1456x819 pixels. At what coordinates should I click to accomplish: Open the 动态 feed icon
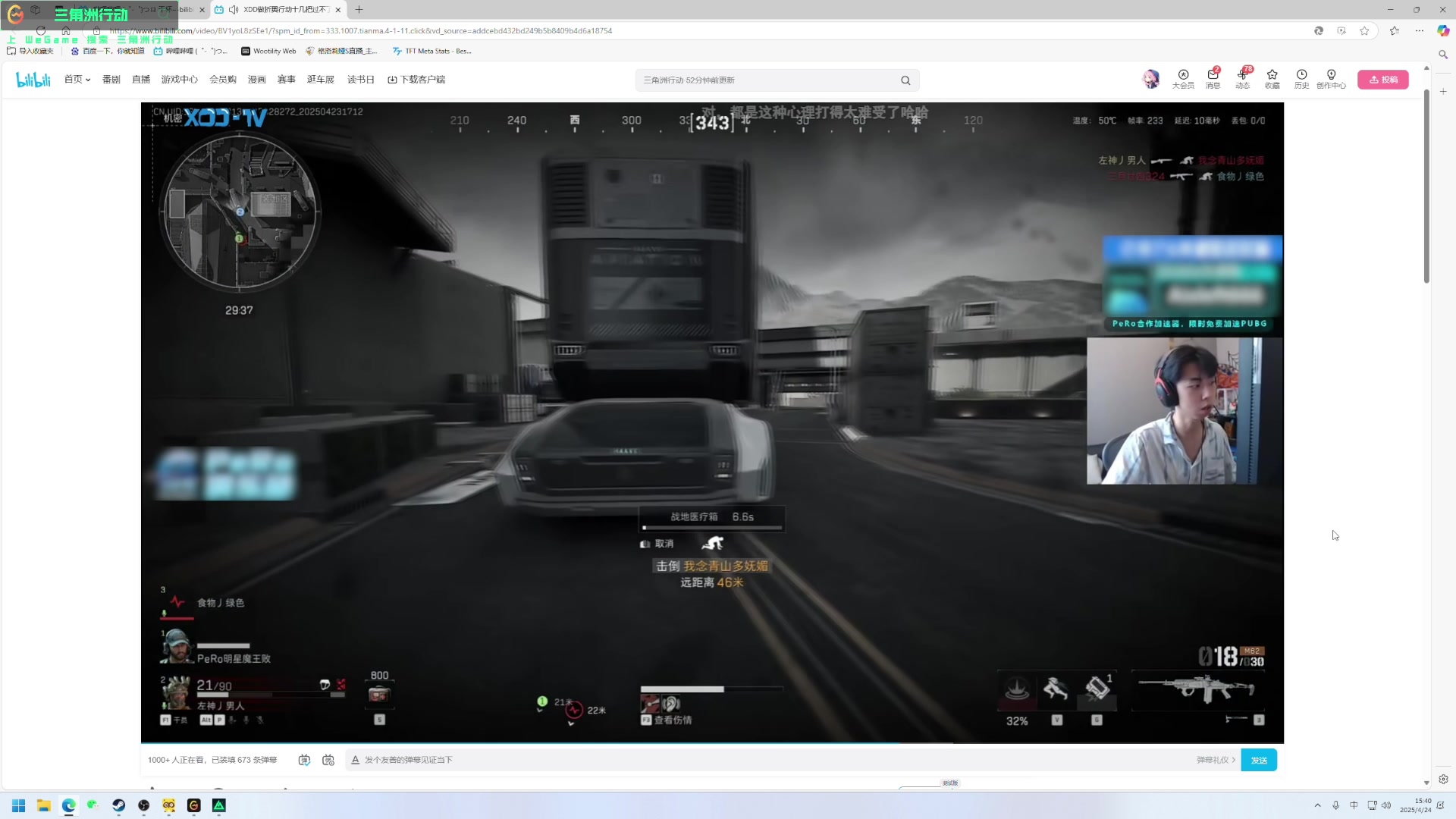(1242, 79)
